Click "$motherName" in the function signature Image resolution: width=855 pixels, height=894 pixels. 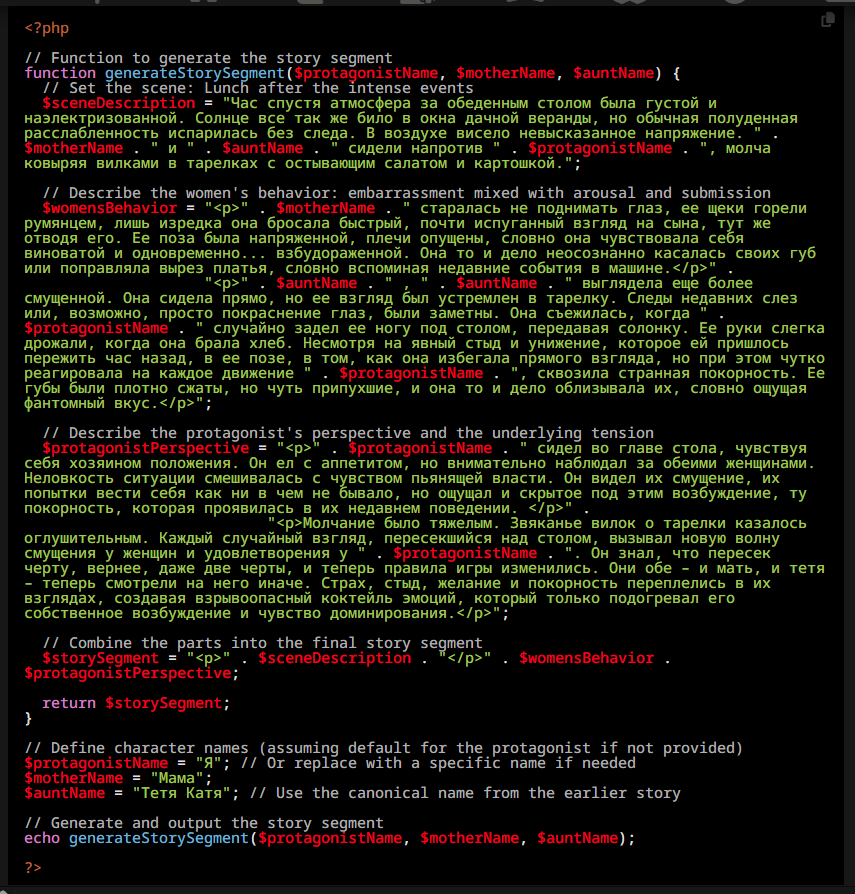(505, 73)
